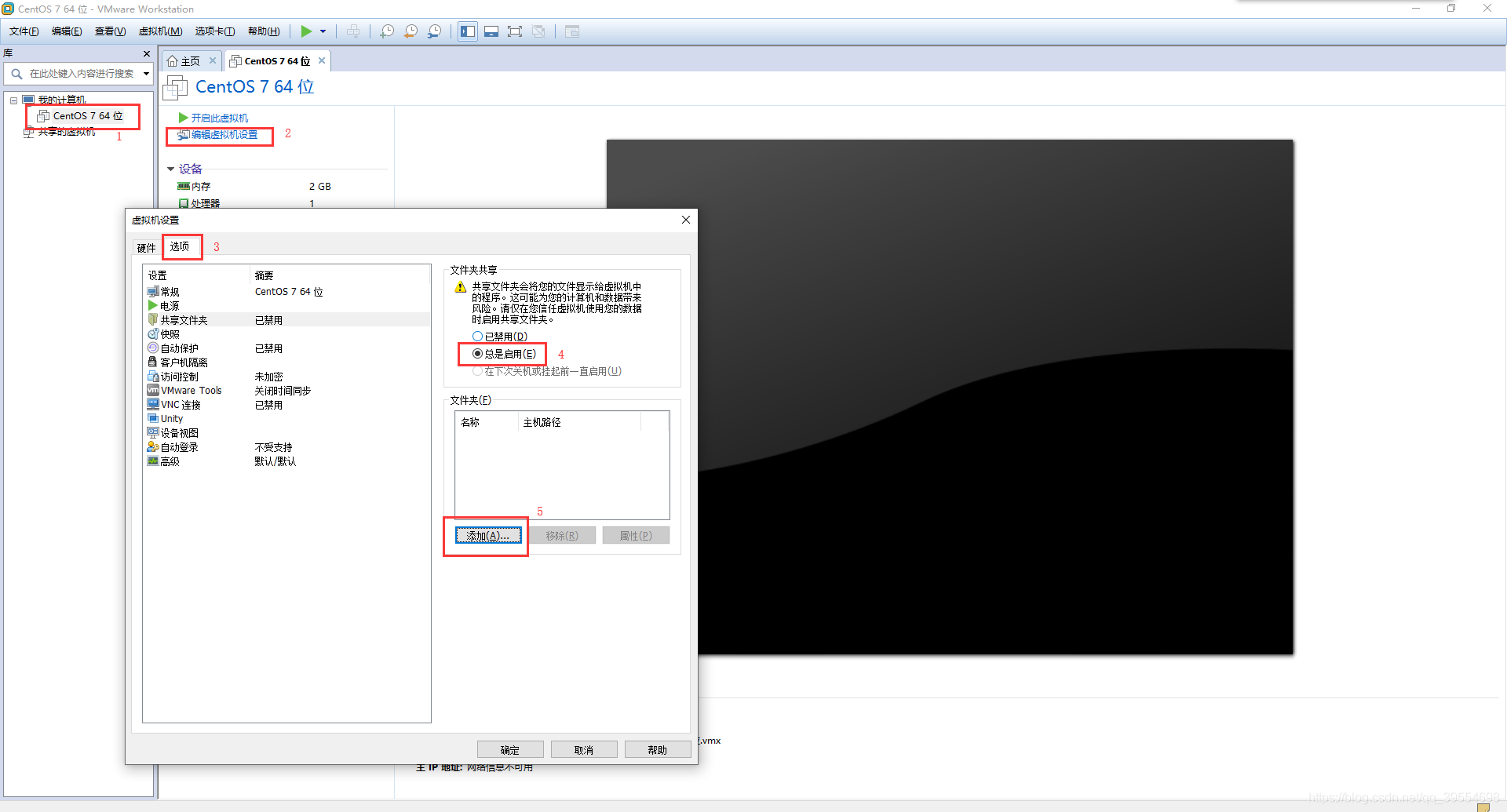Click the 设置 column header
The image size is (1507, 812).
point(196,275)
